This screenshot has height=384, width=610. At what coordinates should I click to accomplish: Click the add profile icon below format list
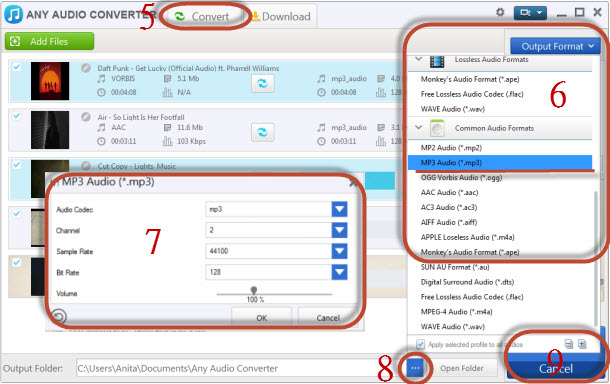pyautogui.click(x=582, y=344)
